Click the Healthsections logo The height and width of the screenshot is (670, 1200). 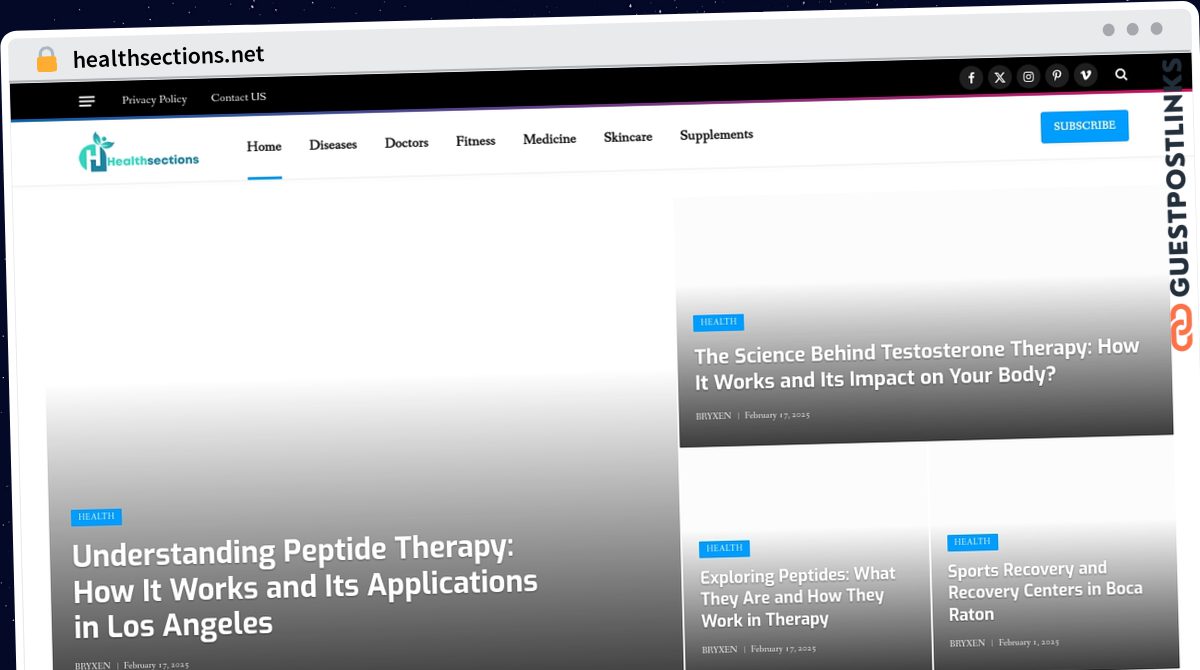[139, 153]
